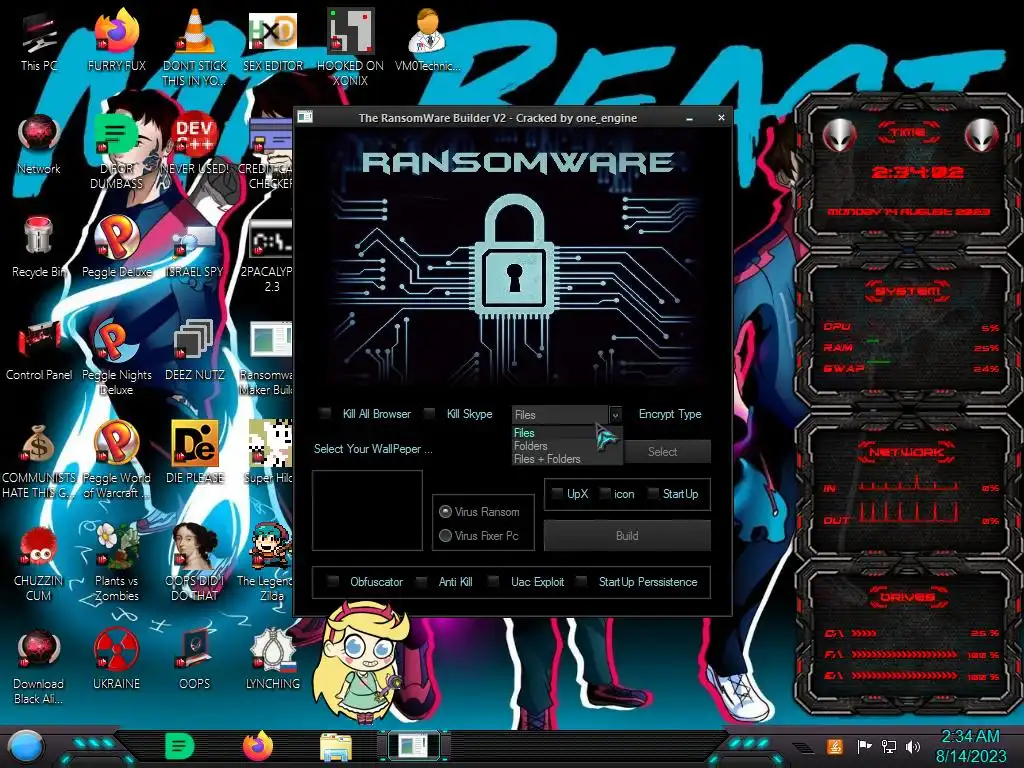Click the flag notification tray icon

[x=864, y=746]
